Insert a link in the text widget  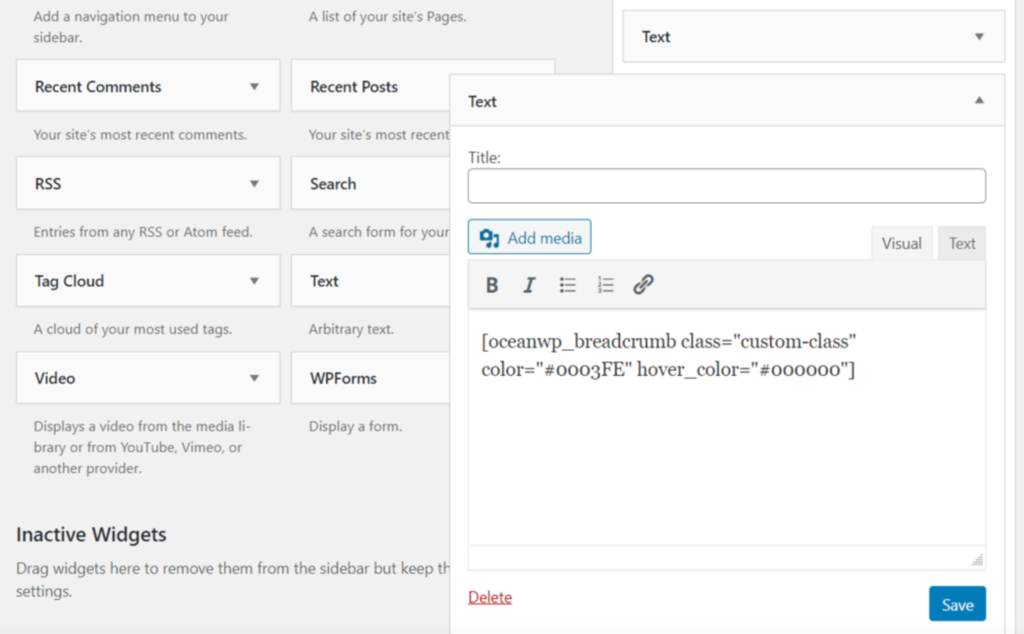click(x=643, y=285)
